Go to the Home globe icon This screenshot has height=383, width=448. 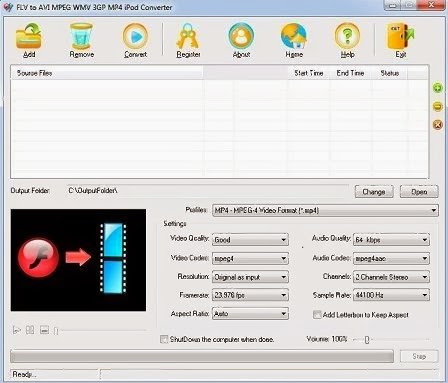[294, 36]
